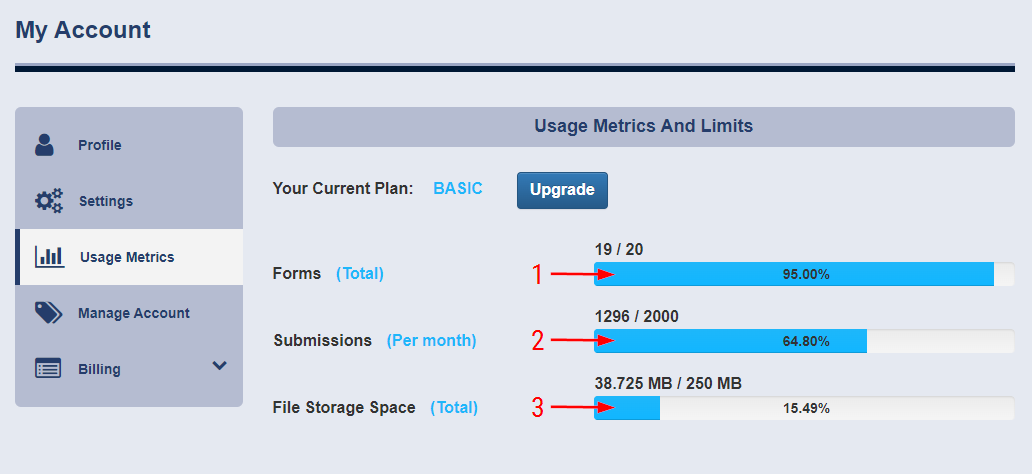Click the Usage Metrics And Limits header
Image resolution: width=1032 pixels, height=474 pixels.
point(644,126)
